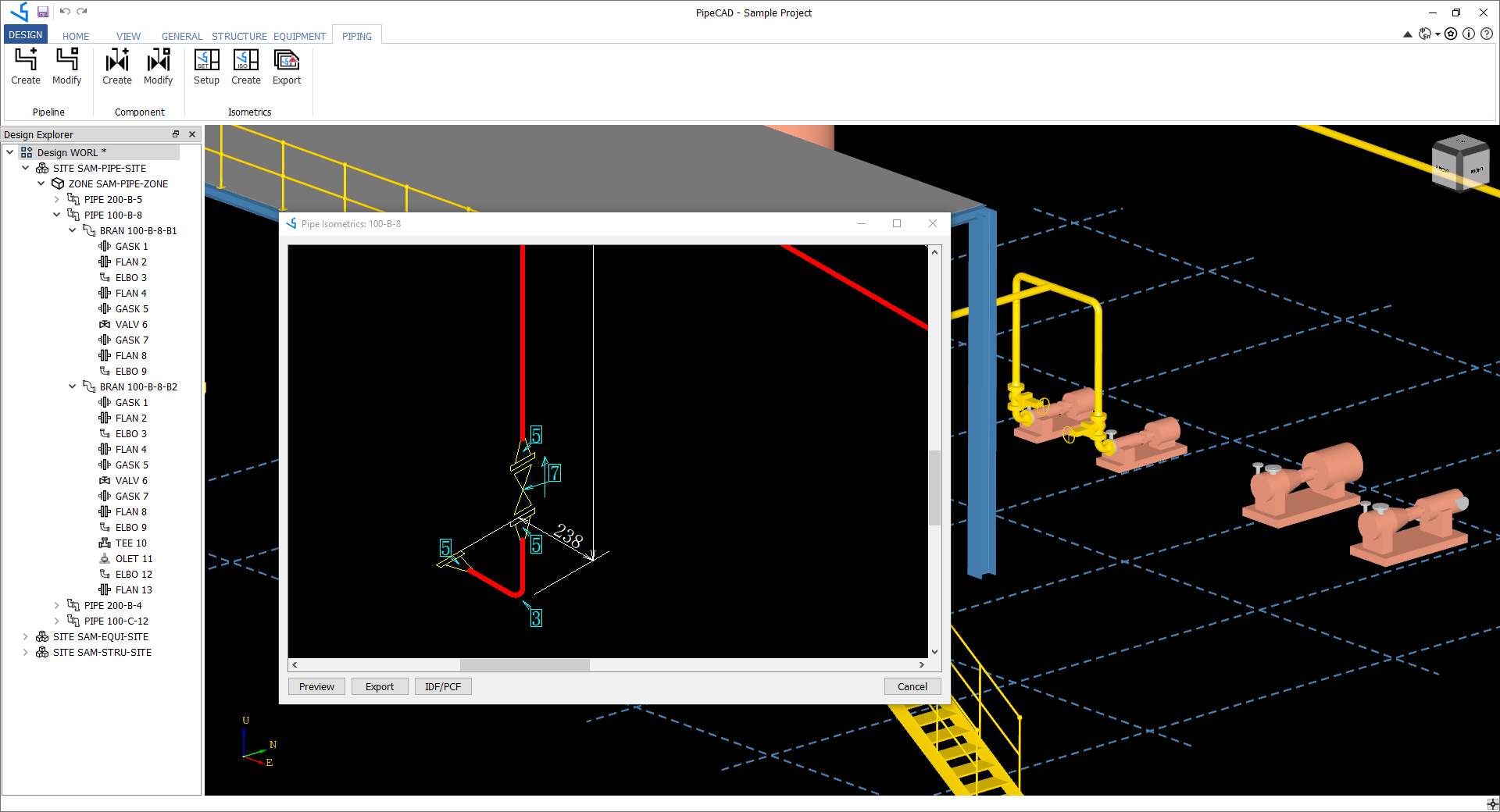This screenshot has width=1500, height=812.
Task: Click the Redo arrow icon
Action: click(x=82, y=11)
